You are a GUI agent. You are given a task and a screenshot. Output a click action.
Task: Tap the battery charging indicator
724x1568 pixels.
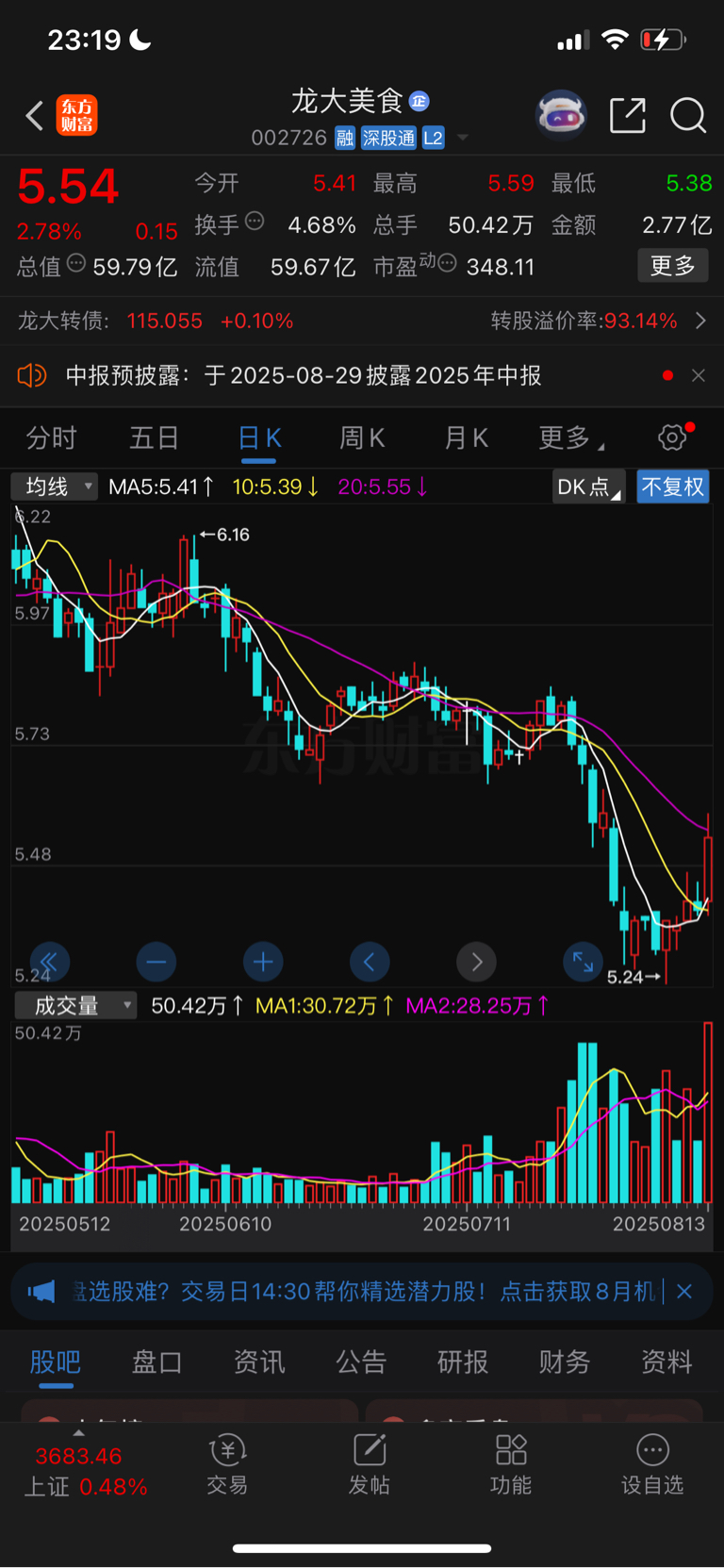tap(664, 40)
